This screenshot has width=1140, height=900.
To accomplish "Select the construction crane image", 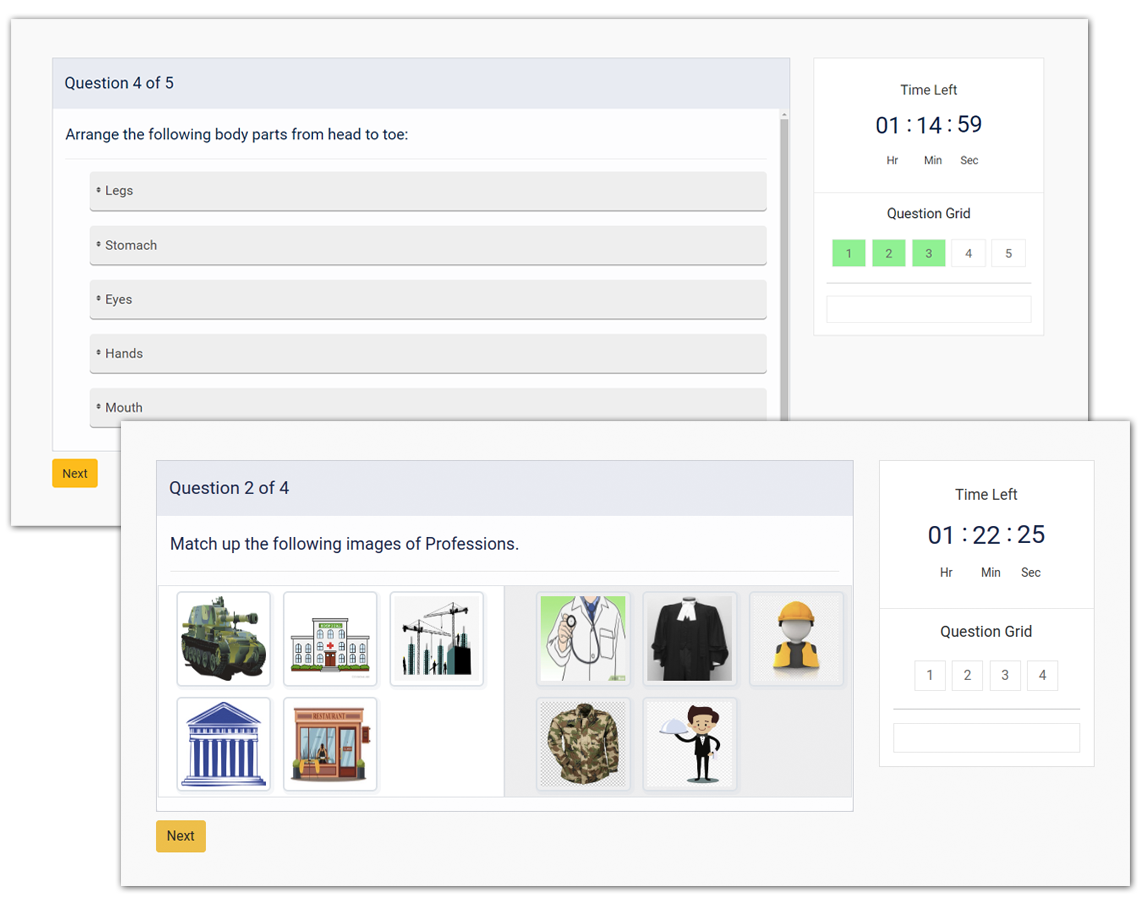I will [437, 638].
